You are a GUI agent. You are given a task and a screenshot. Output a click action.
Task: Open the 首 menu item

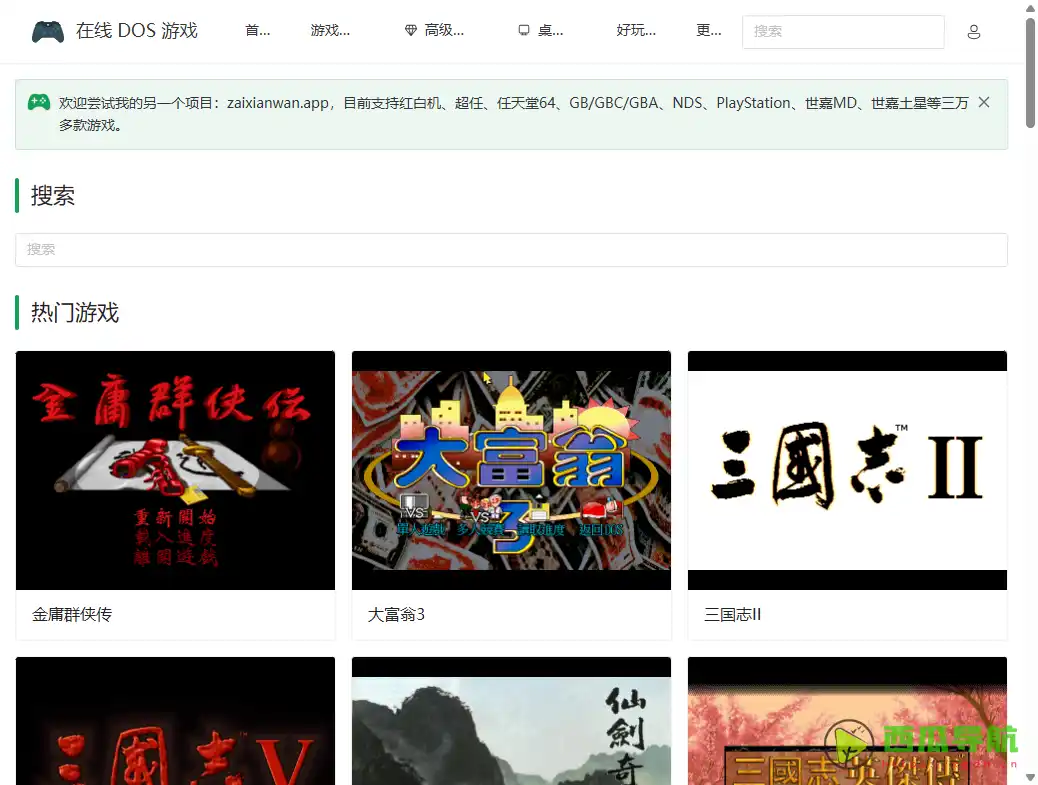(257, 30)
